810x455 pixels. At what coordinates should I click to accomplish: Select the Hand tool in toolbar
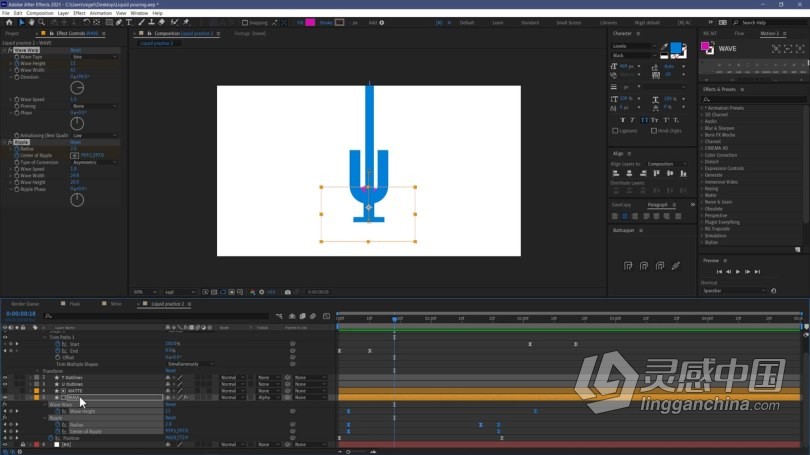click(x=32, y=22)
